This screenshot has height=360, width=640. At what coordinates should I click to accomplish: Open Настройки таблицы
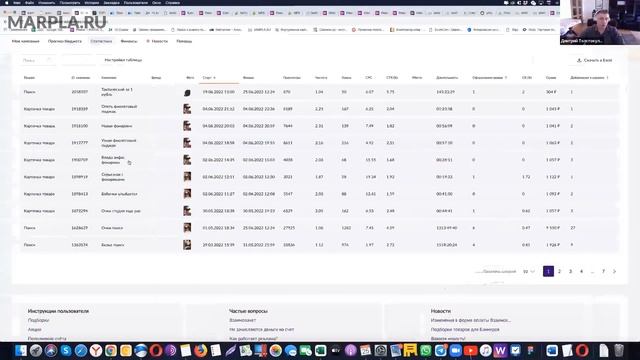tap(123, 60)
